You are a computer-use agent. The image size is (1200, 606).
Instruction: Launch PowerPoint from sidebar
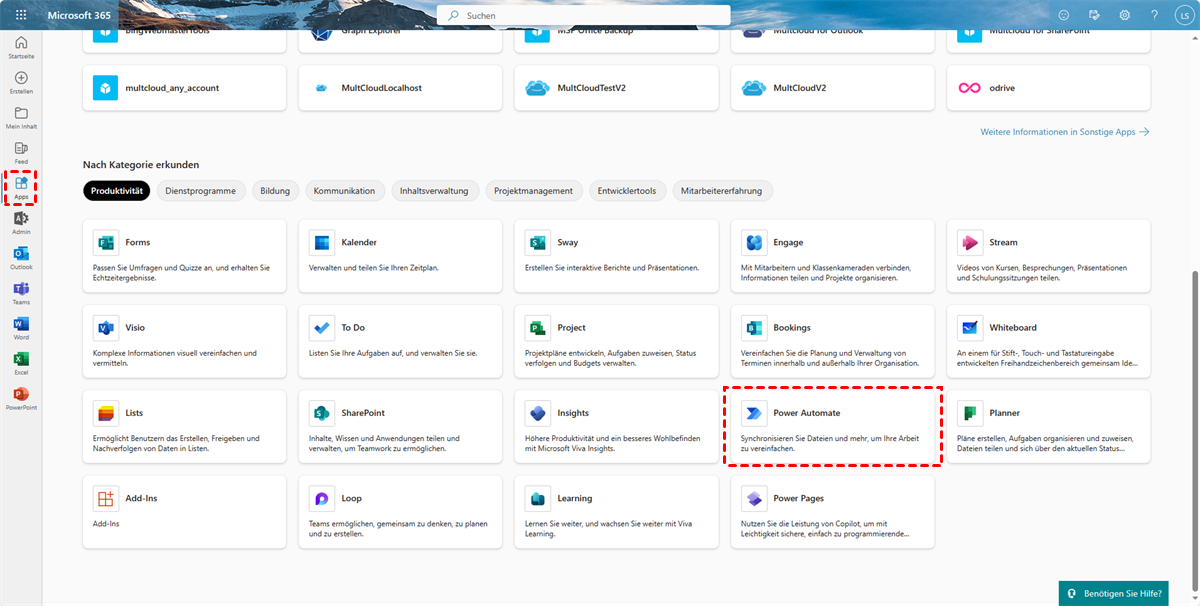click(x=21, y=398)
